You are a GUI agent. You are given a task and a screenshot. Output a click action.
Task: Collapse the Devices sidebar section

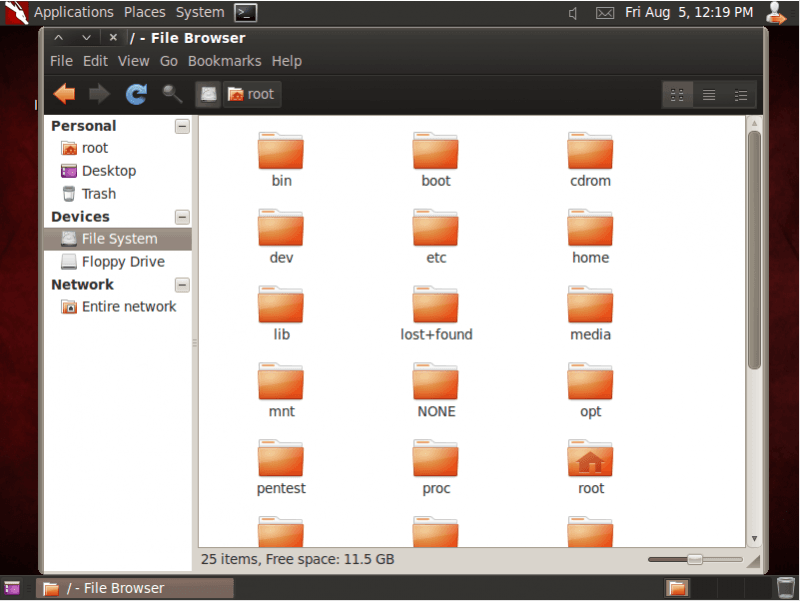[x=182, y=217]
